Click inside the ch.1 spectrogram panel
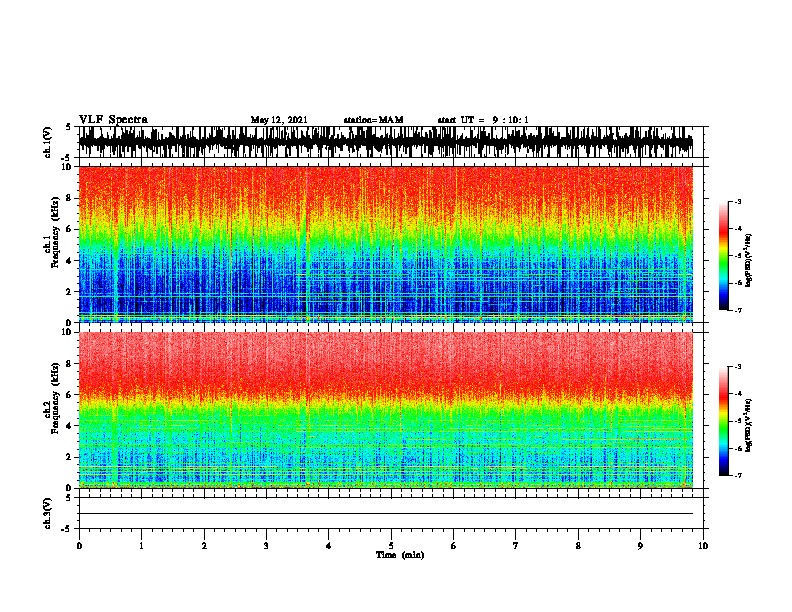792x612 pixels. click(385, 244)
